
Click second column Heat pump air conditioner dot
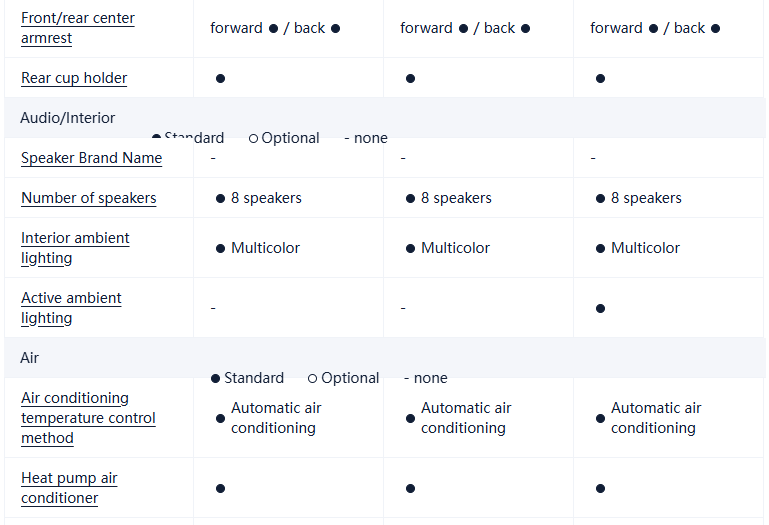coord(410,488)
